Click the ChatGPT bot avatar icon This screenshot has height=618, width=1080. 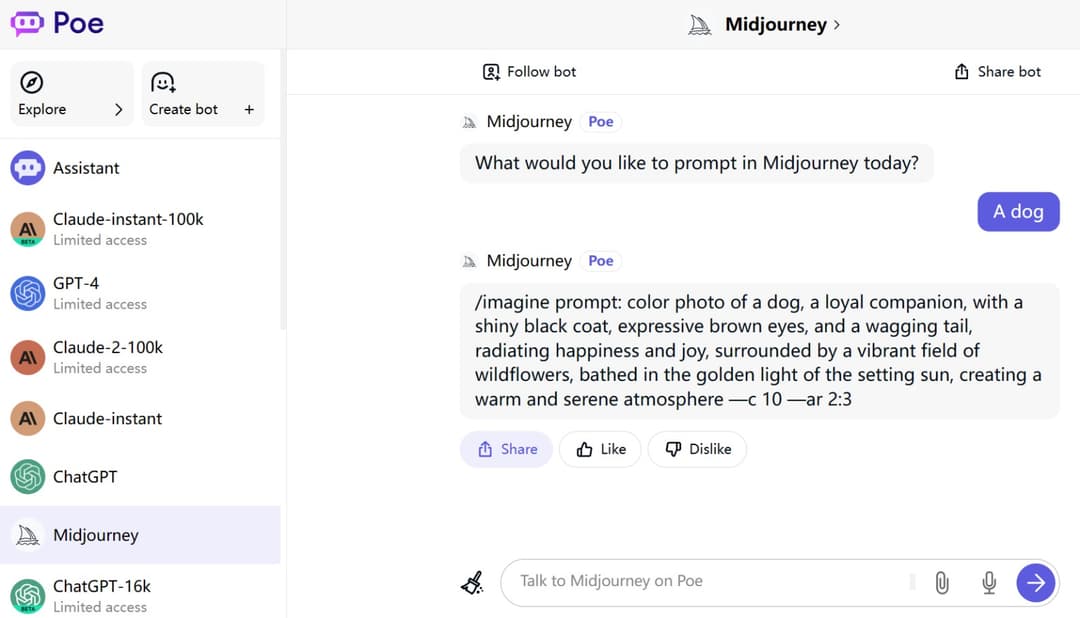28,477
